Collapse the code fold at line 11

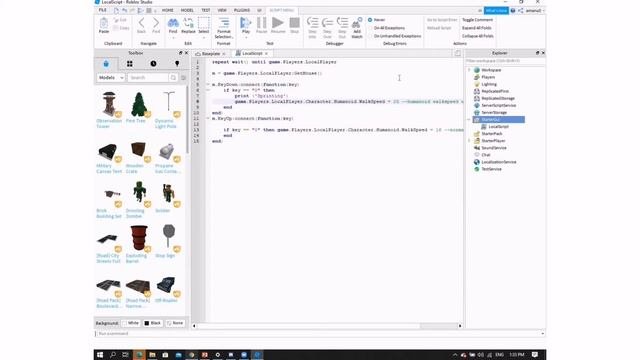pos(208,118)
